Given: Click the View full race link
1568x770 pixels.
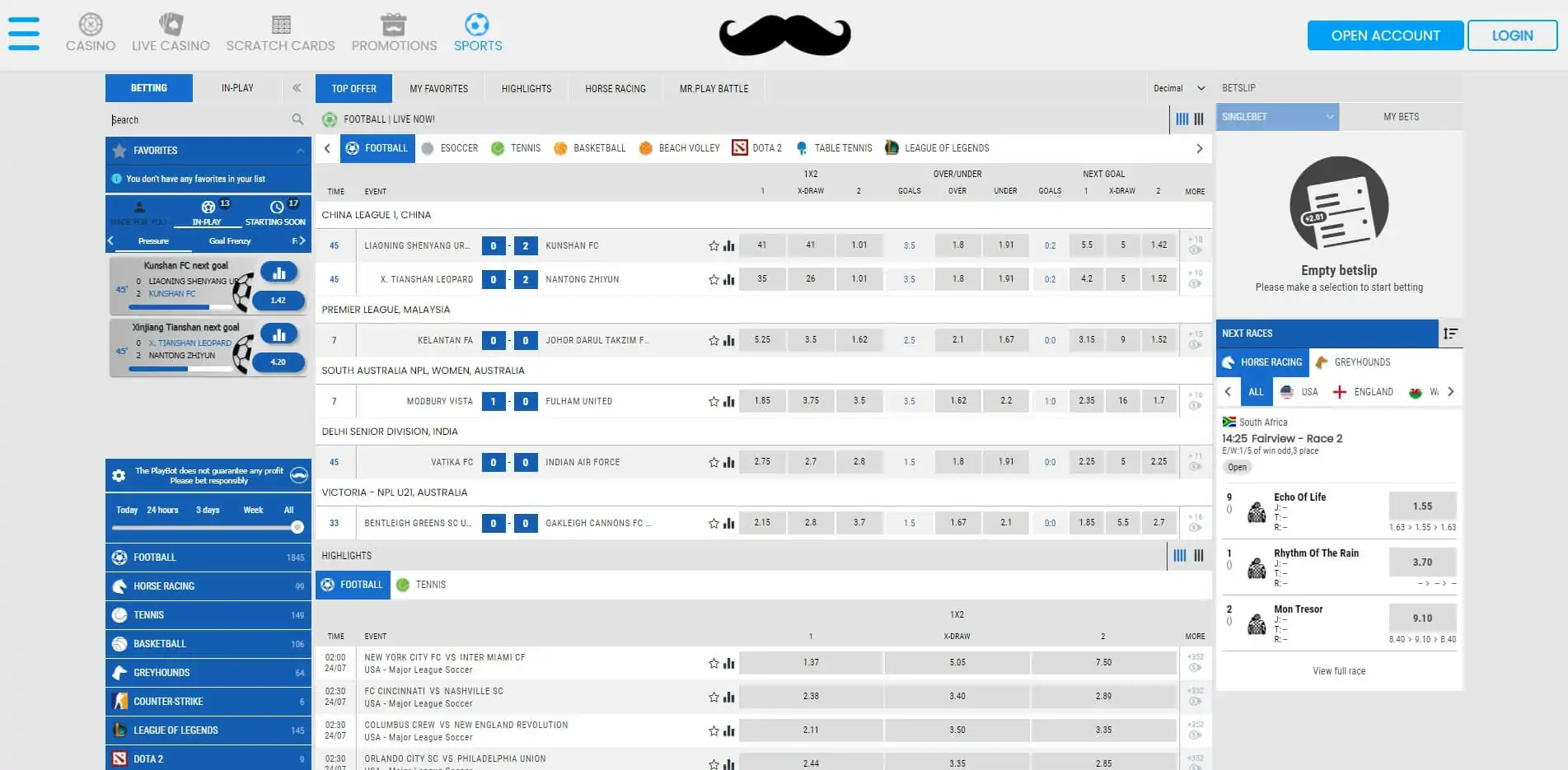Looking at the screenshot, I should [1338, 671].
